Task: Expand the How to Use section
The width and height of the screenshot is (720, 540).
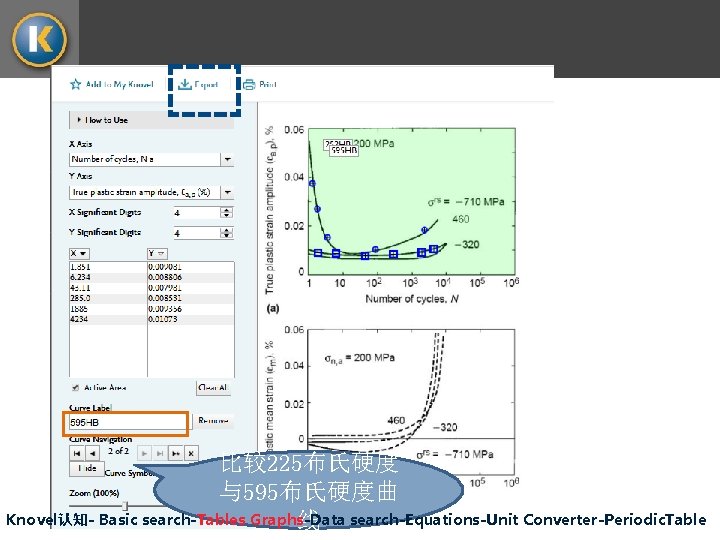Action: coord(152,120)
